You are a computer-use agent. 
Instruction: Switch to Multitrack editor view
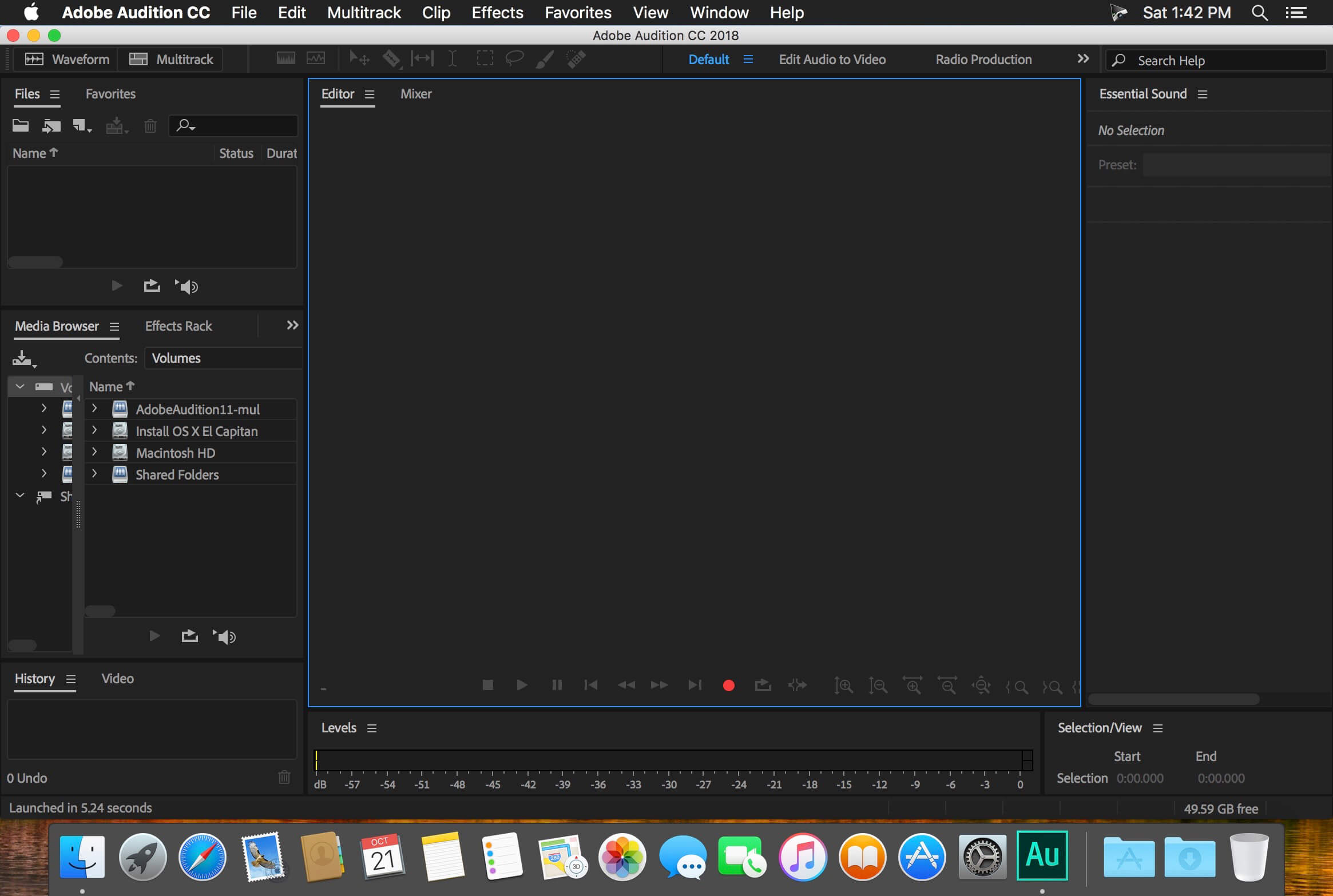(x=170, y=60)
